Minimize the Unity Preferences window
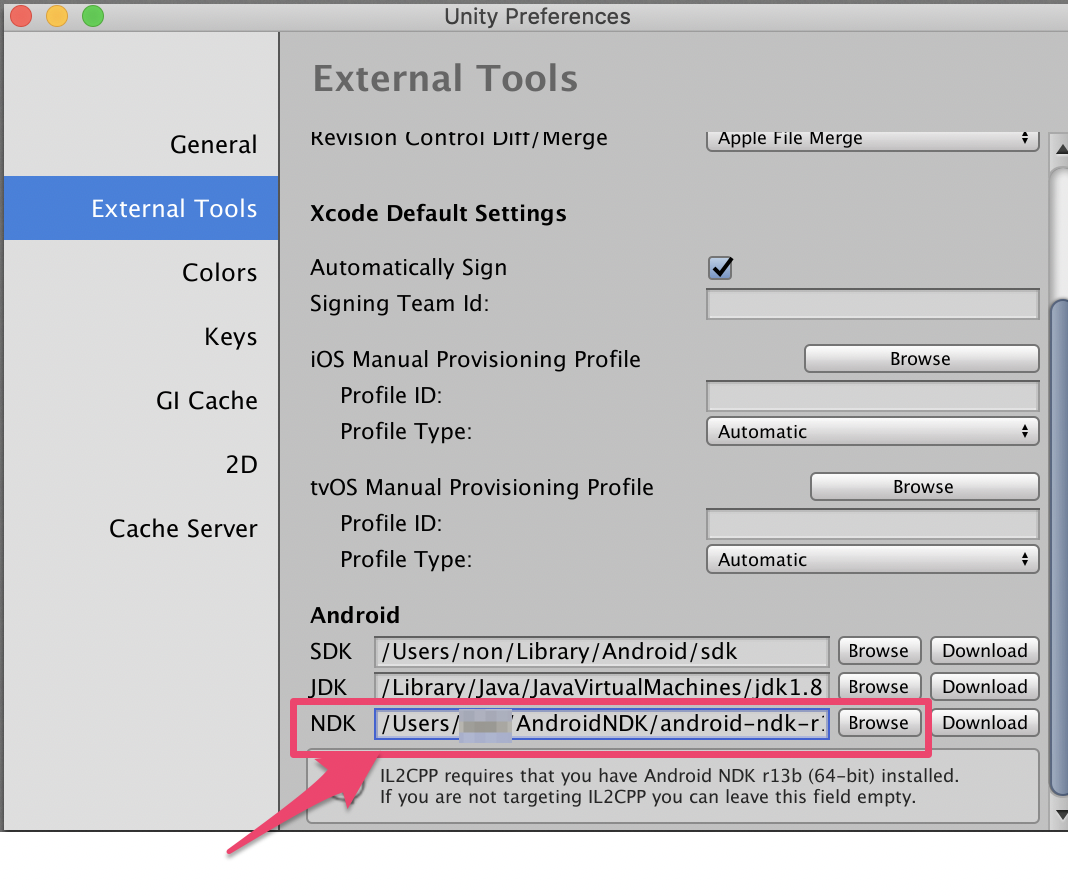Screen dimensions: 1068x896 57,16
